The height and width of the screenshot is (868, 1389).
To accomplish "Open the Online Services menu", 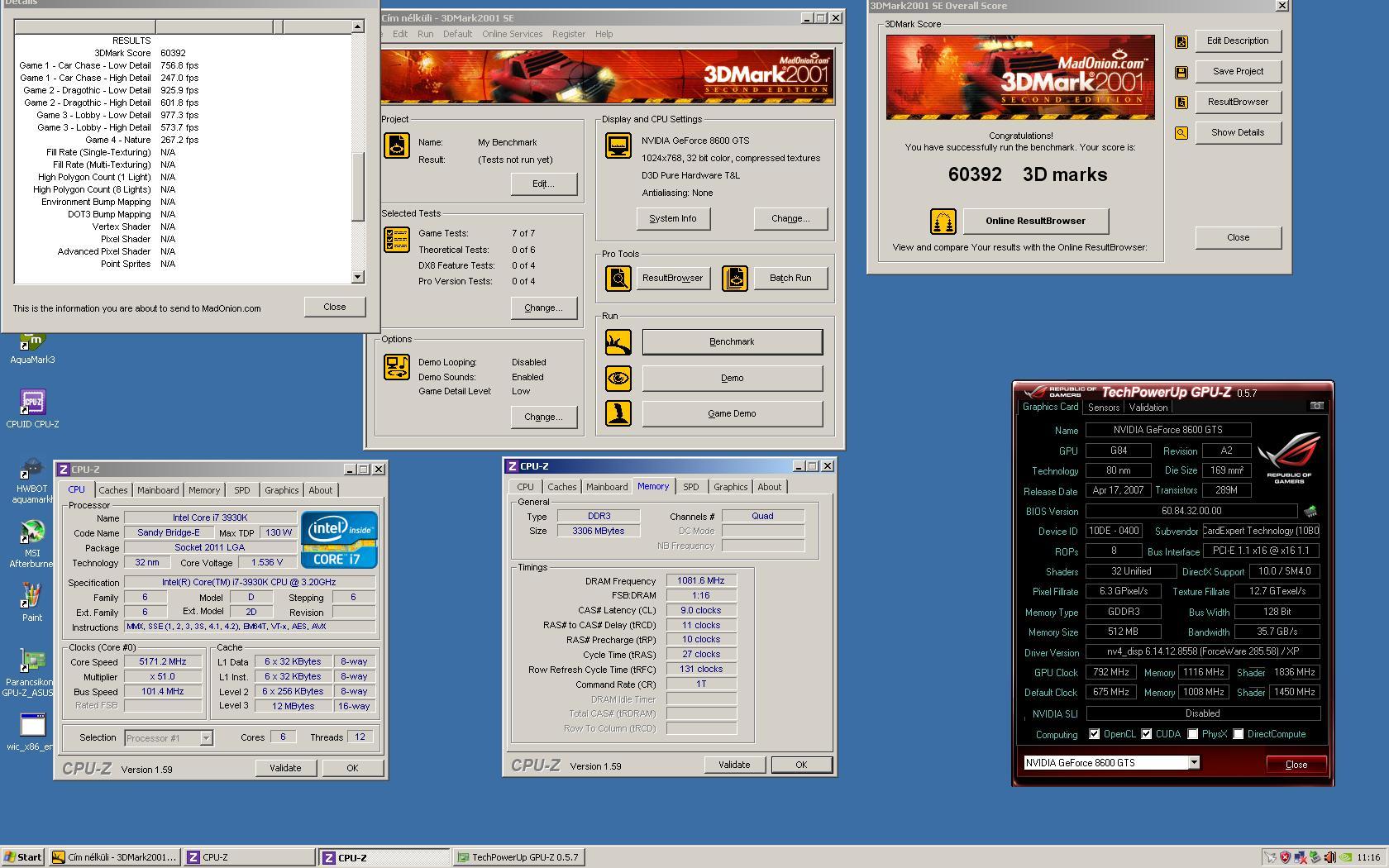I will point(513,34).
